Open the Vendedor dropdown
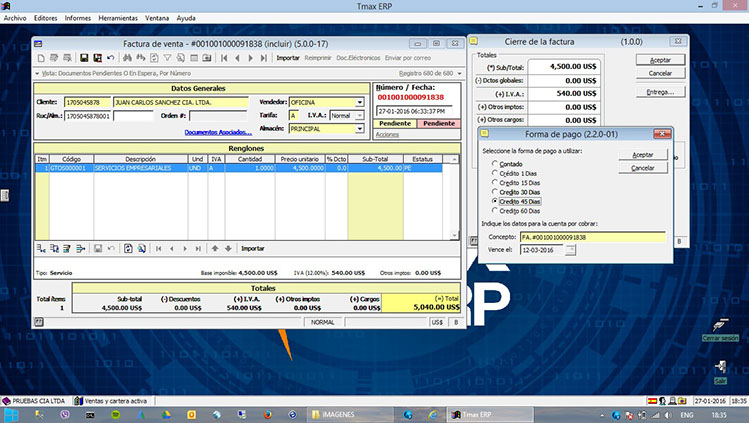749x423 pixels. (x=360, y=102)
